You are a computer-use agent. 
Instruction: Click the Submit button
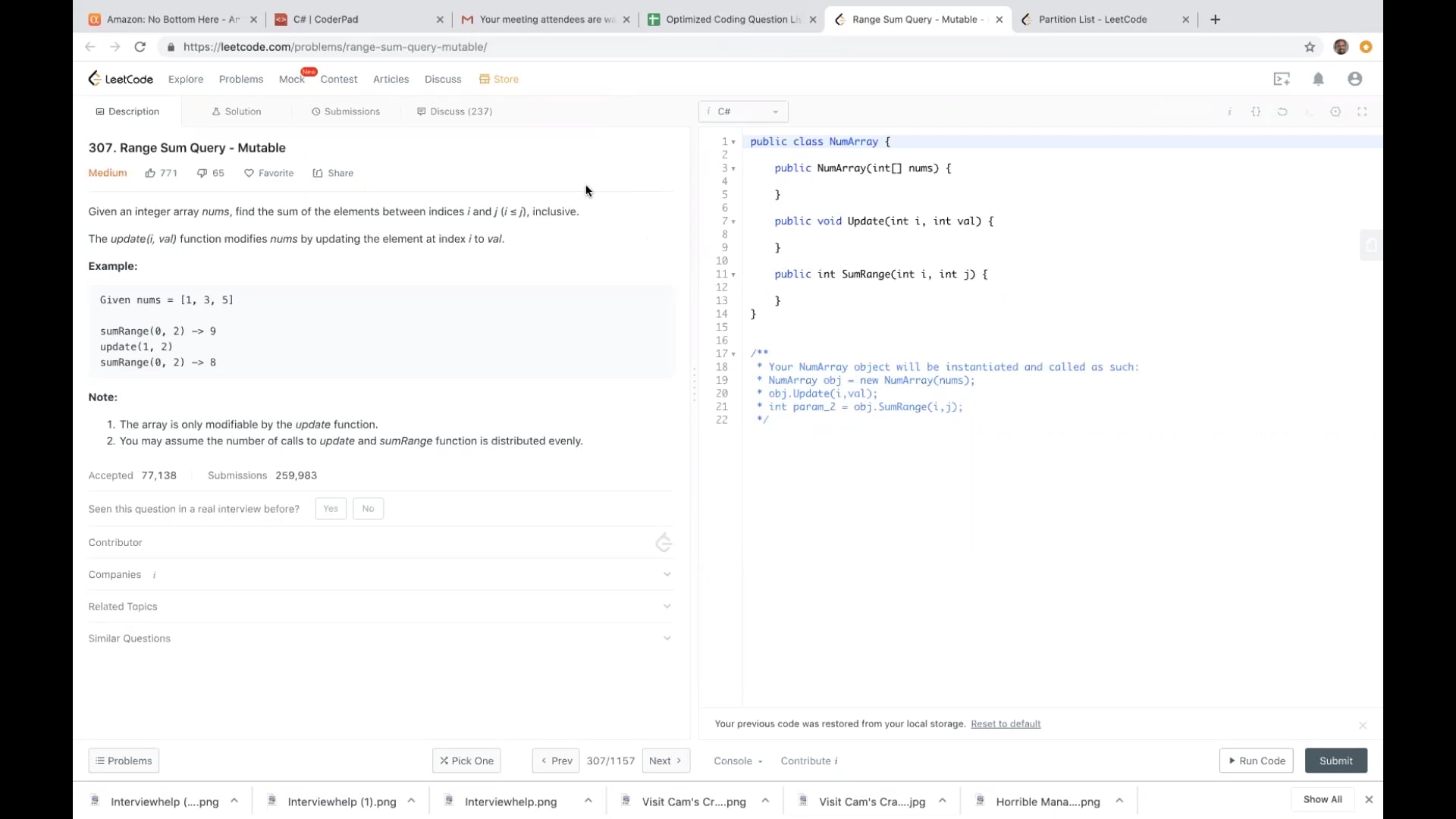pos(1335,760)
